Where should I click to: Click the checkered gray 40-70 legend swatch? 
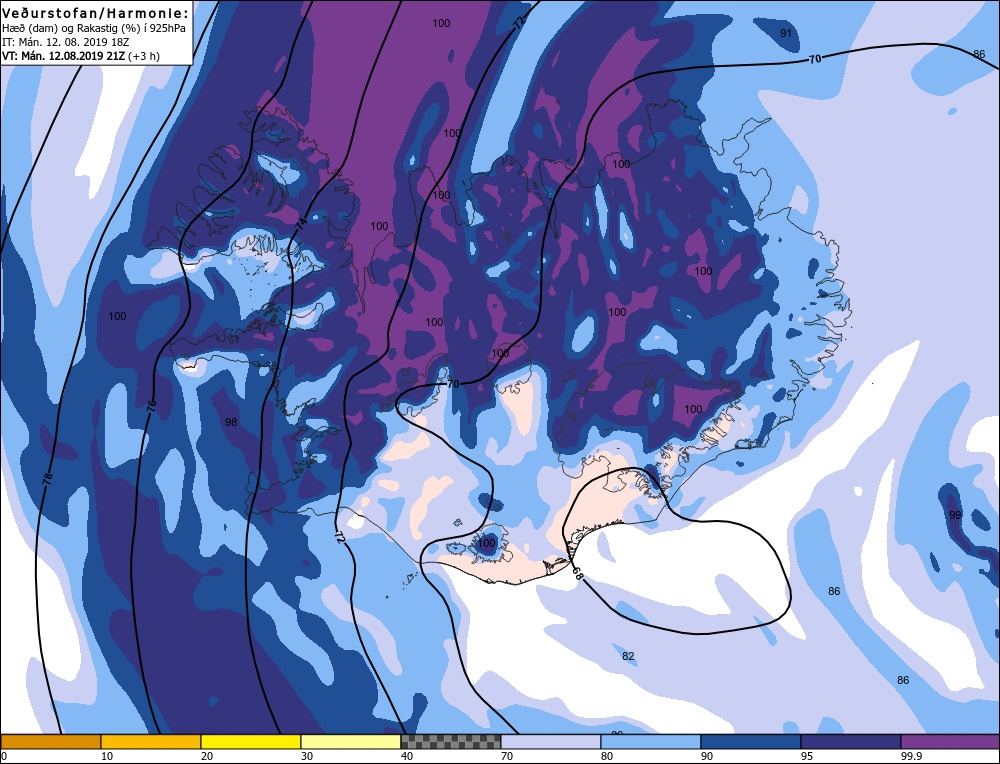click(x=451, y=741)
